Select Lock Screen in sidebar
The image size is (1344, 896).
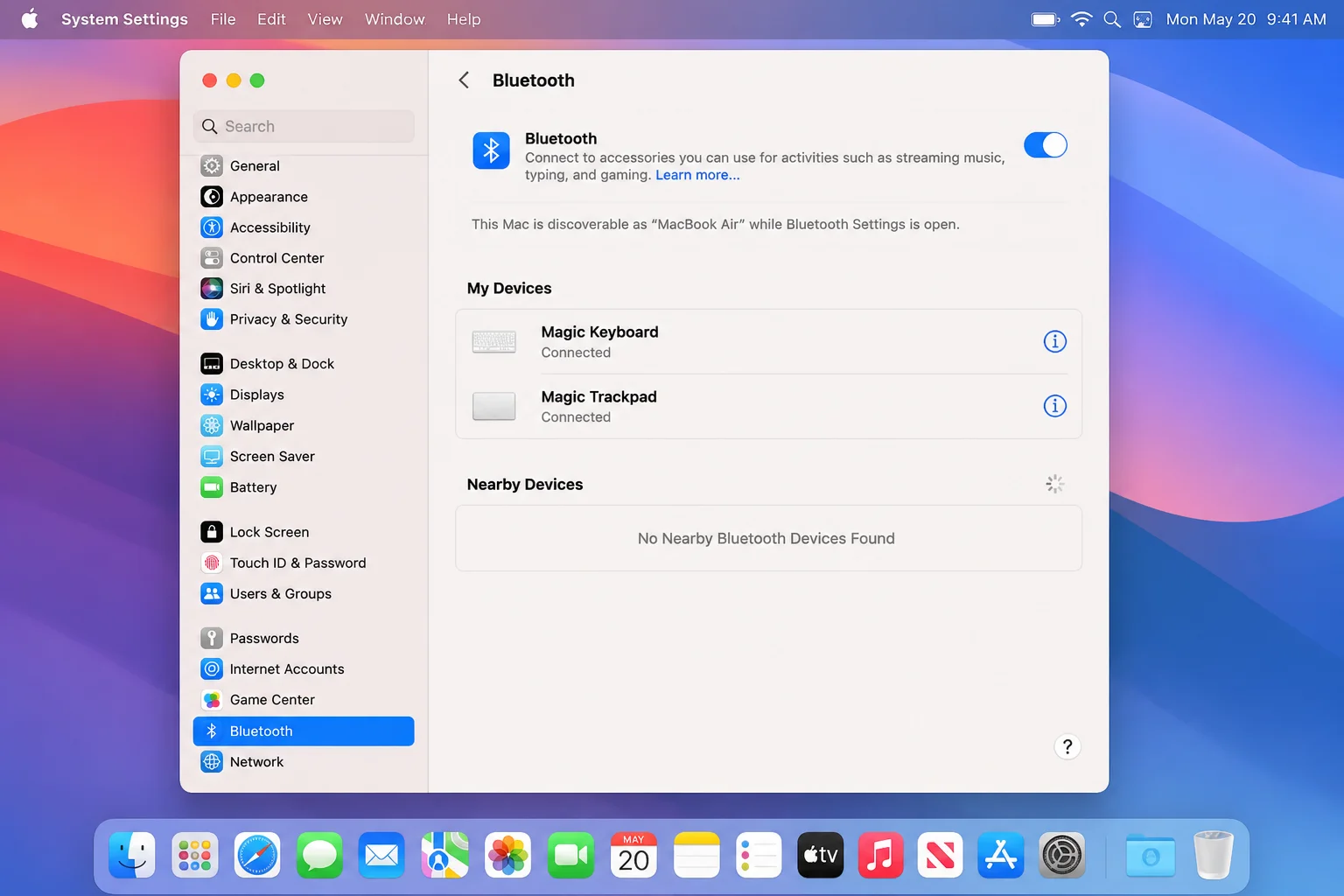pyautogui.click(x=304, y=532)
